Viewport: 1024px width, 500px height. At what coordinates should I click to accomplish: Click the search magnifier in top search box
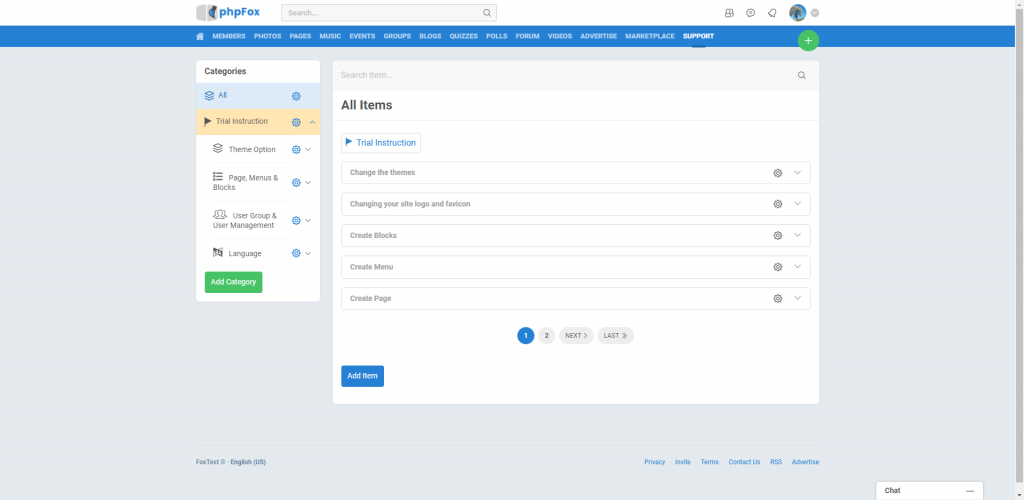tap(487, 12)
